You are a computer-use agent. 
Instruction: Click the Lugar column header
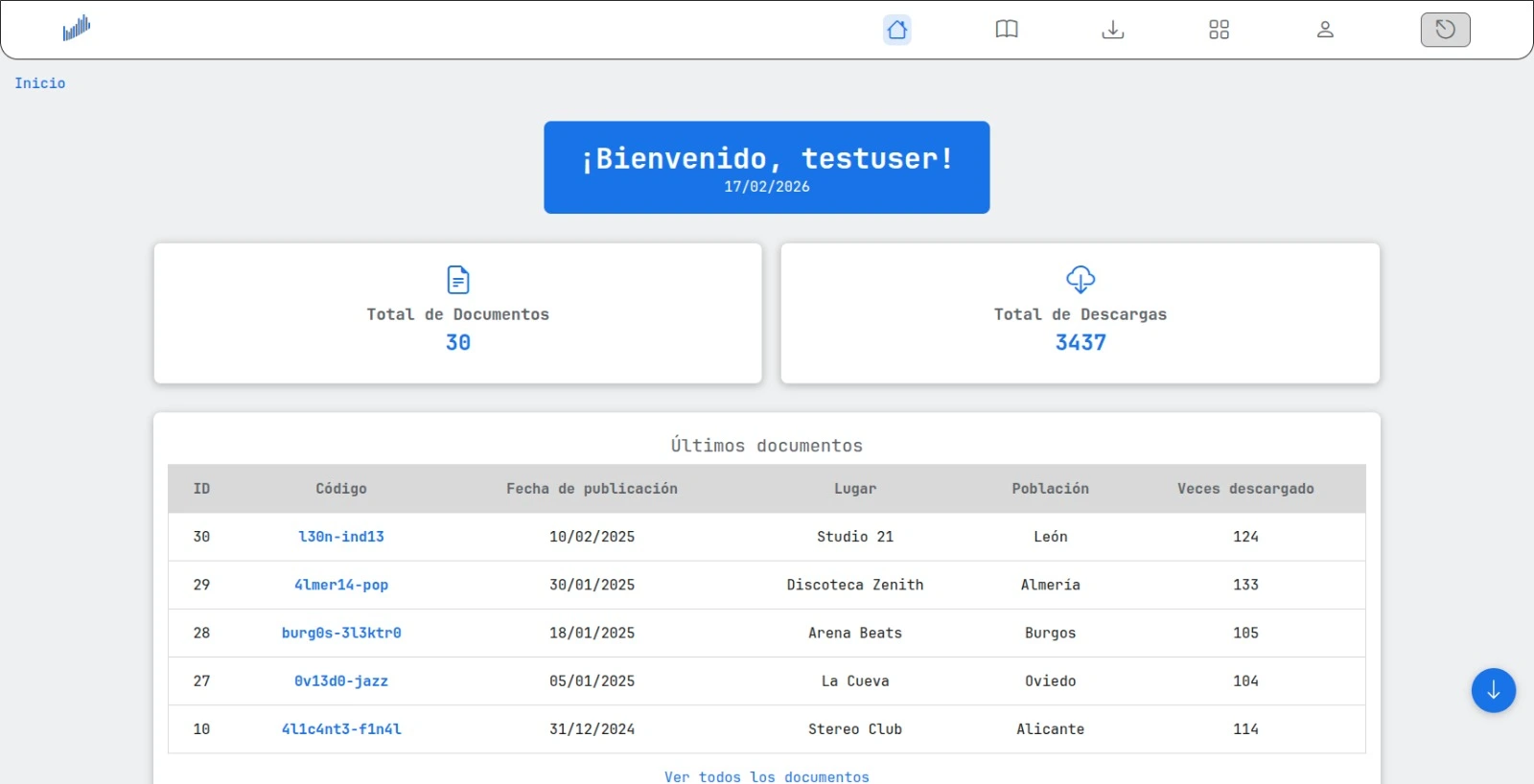click(855, 489)
